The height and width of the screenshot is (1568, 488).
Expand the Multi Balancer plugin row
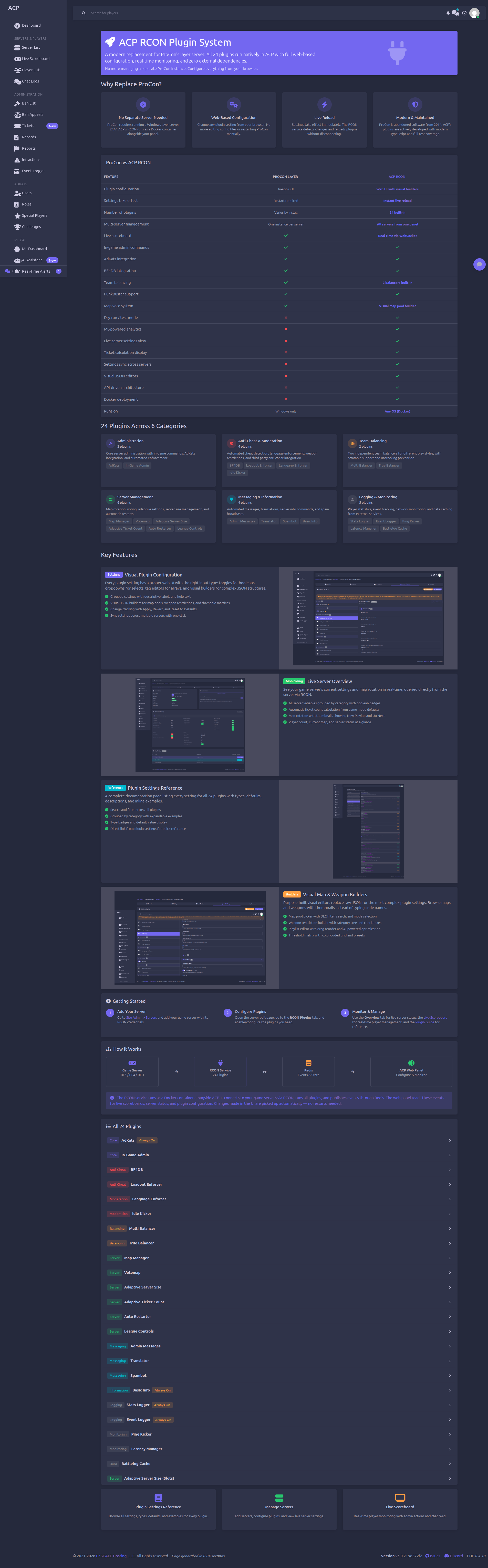click(279, 1228)
